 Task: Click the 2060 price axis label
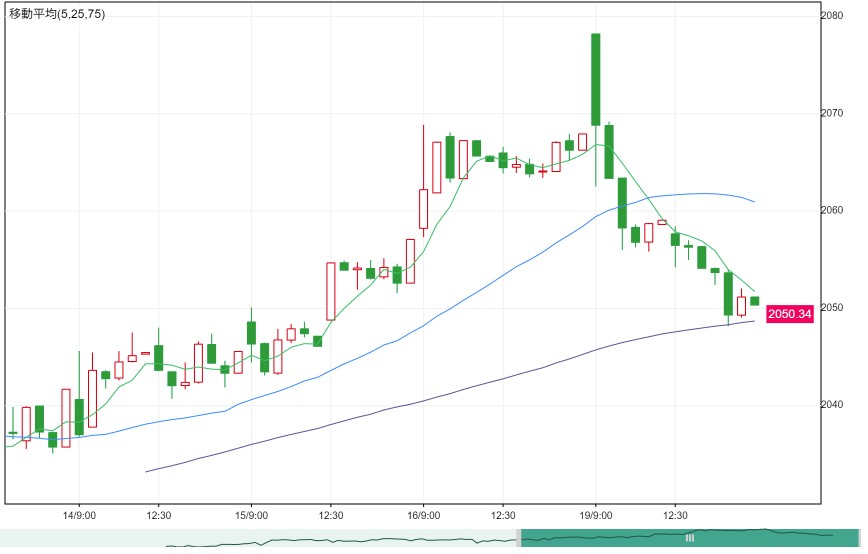point(832,210)
